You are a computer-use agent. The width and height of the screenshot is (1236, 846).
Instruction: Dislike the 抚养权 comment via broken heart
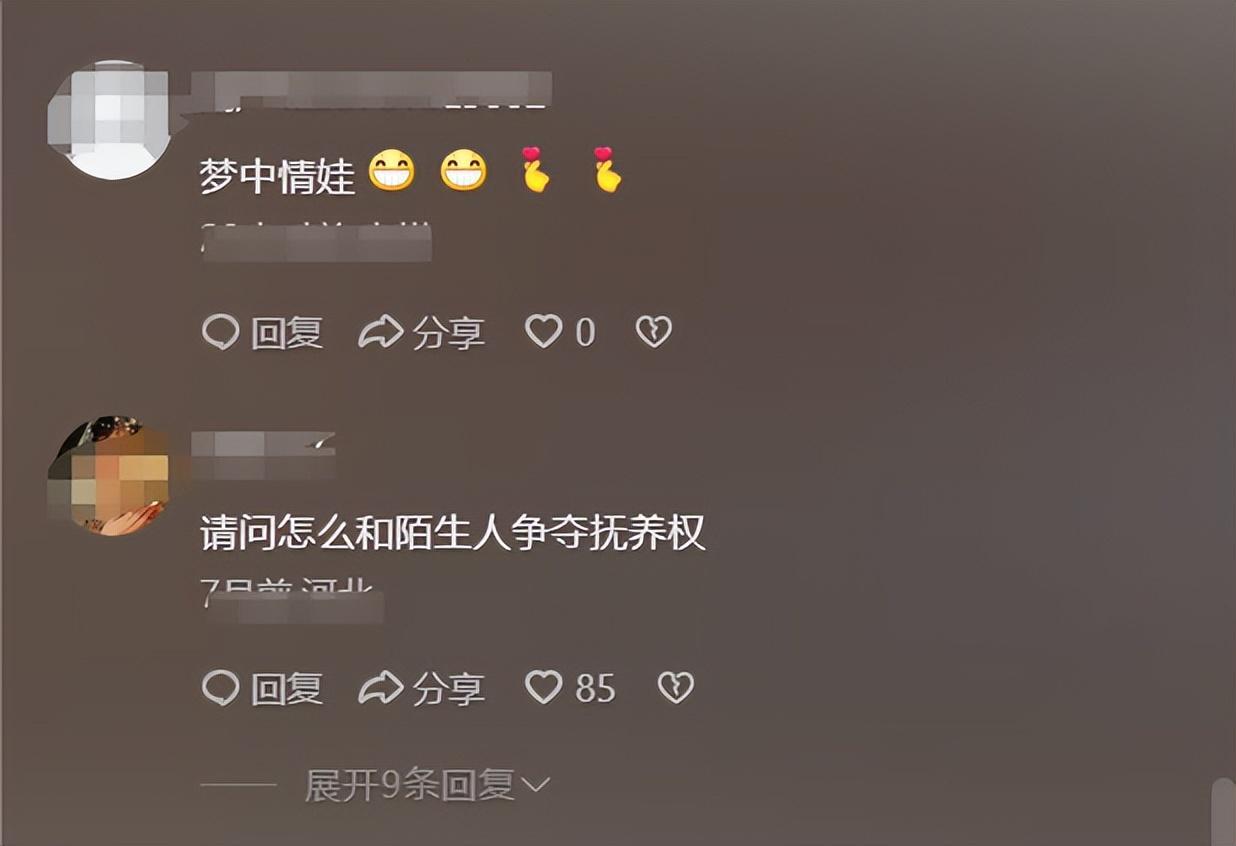coord(675,688)
